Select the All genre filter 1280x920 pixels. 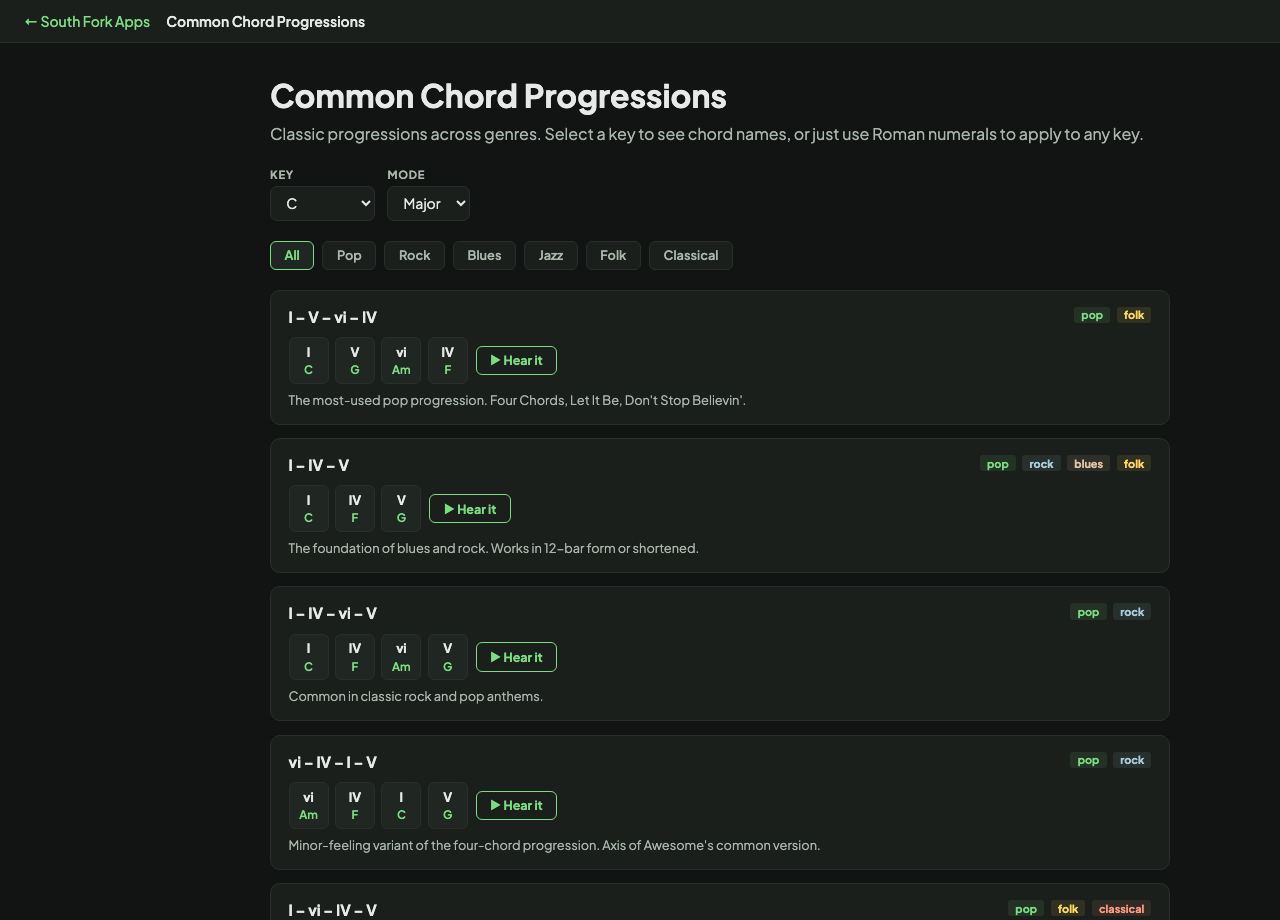pos(292,255)
